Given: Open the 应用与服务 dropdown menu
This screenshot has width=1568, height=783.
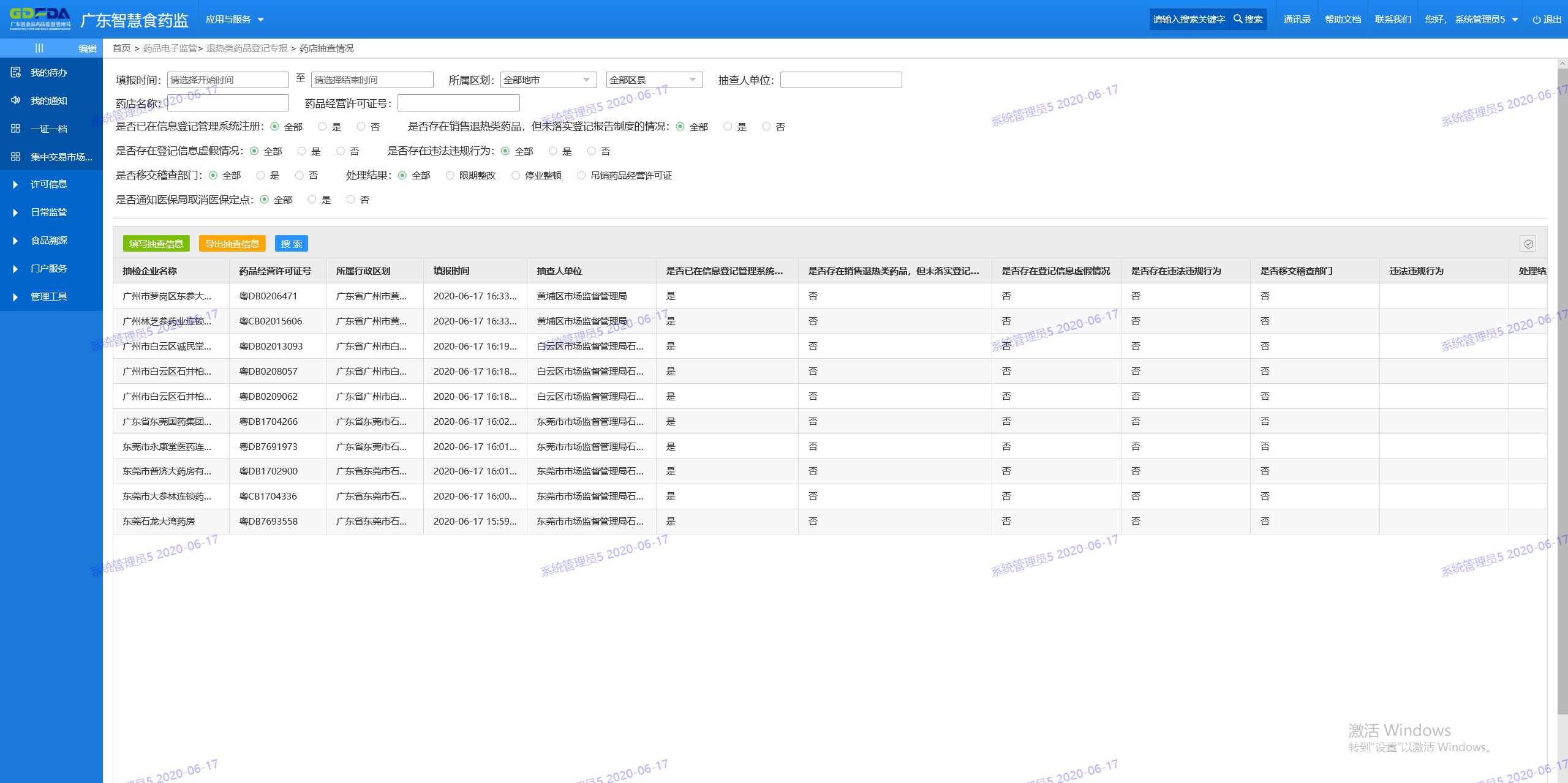Looking at the screenshot, I should (x=235, y=20).
